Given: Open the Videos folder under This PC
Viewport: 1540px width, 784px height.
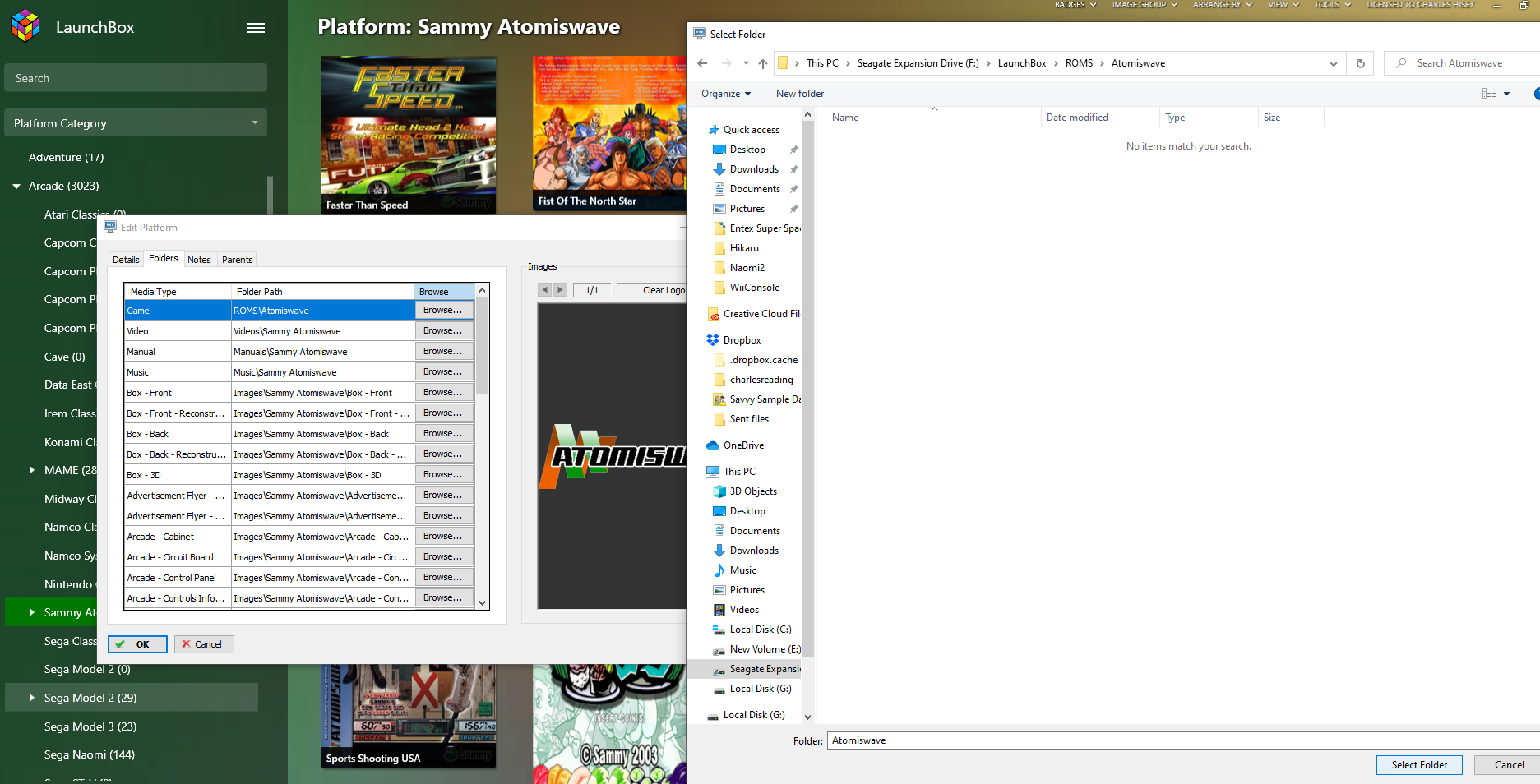Looking at the screenshot, I should pyautogui.click(x=744, y=610).
